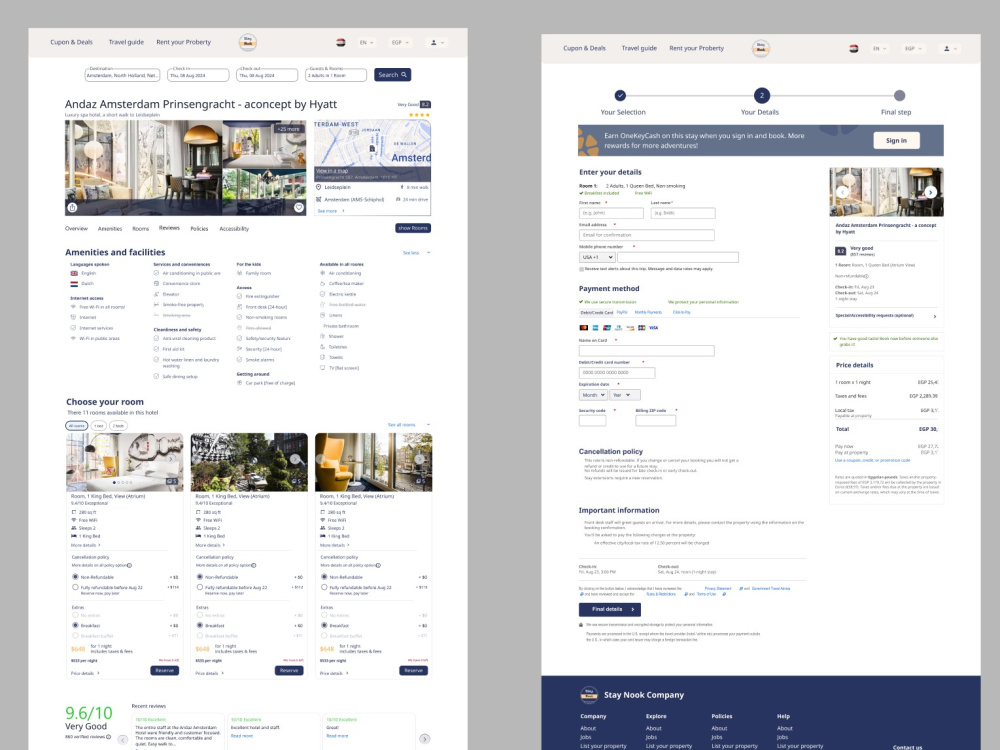Click heart favorite icon on hotel photo
This screenshot has height=750, width=1000.
pyautogui.click(x=298, y=207)
